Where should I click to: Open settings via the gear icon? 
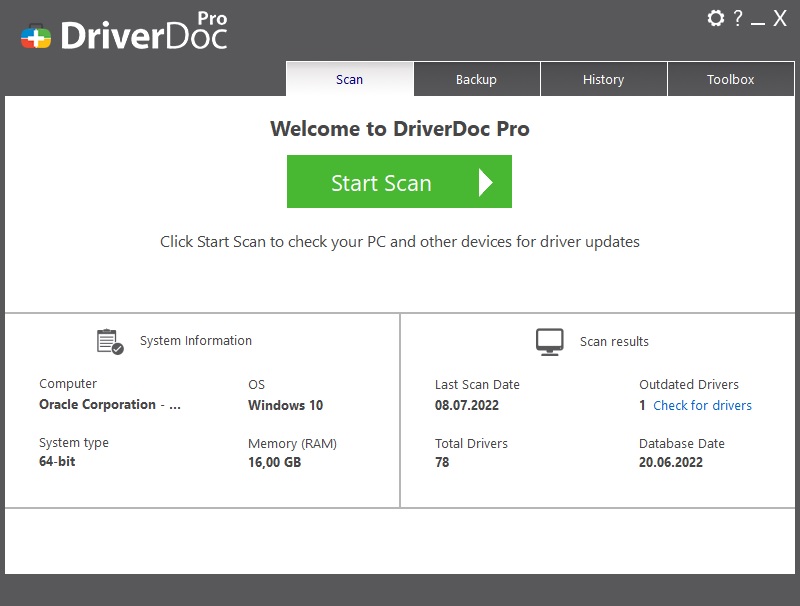[715, 18]
